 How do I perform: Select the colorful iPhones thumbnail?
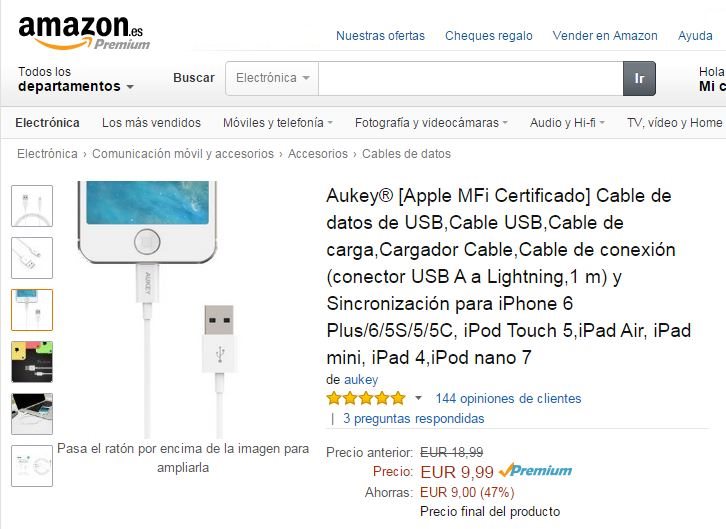tap(32, 361)
